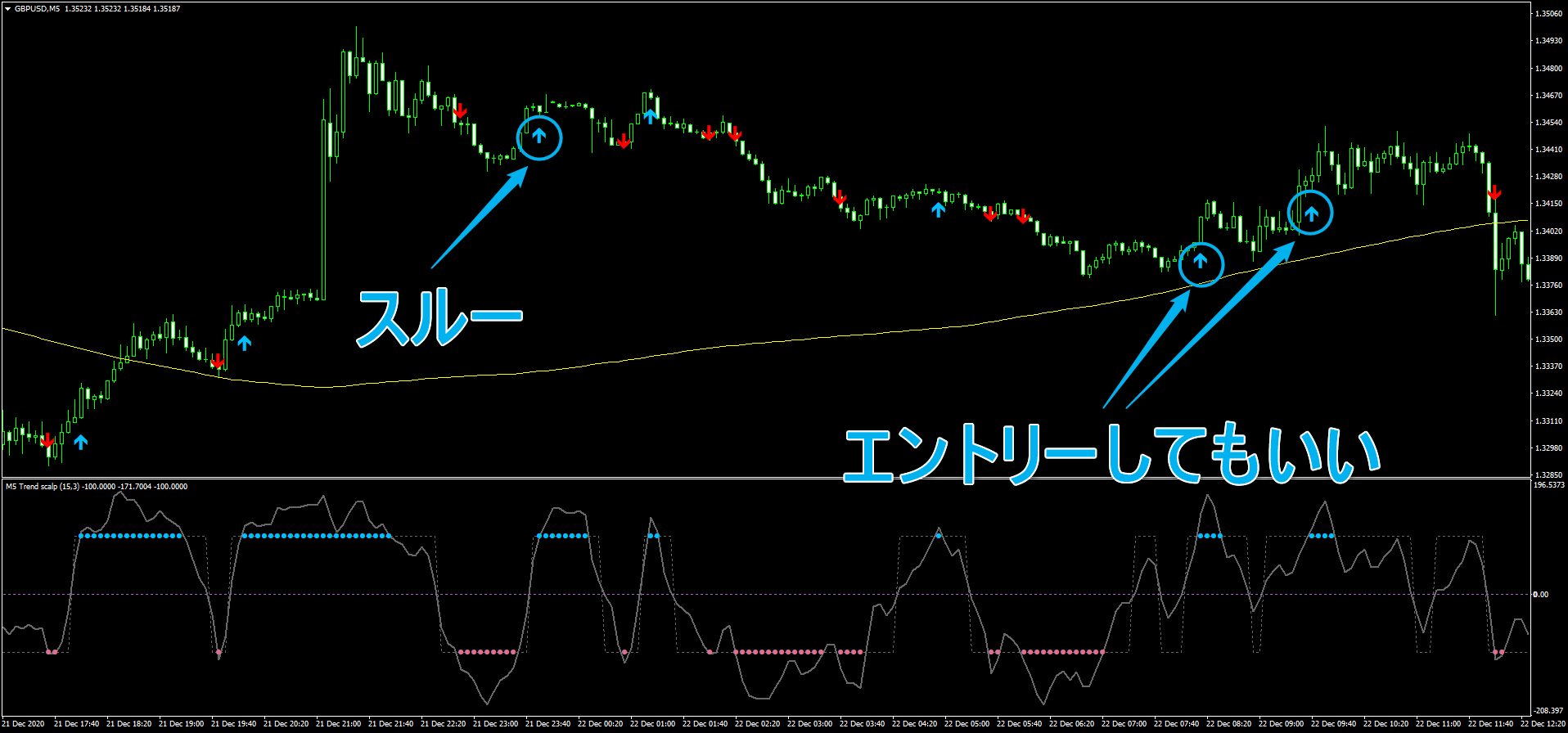Click the red down arrow at far right

tap(1494, 193)
